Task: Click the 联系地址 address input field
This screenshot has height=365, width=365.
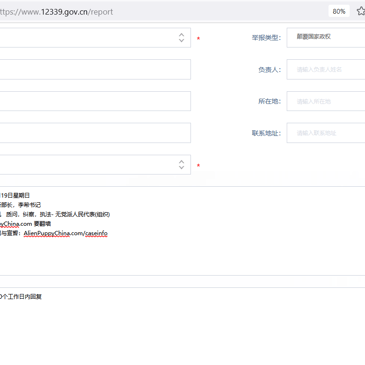Action: click(326, 133)
